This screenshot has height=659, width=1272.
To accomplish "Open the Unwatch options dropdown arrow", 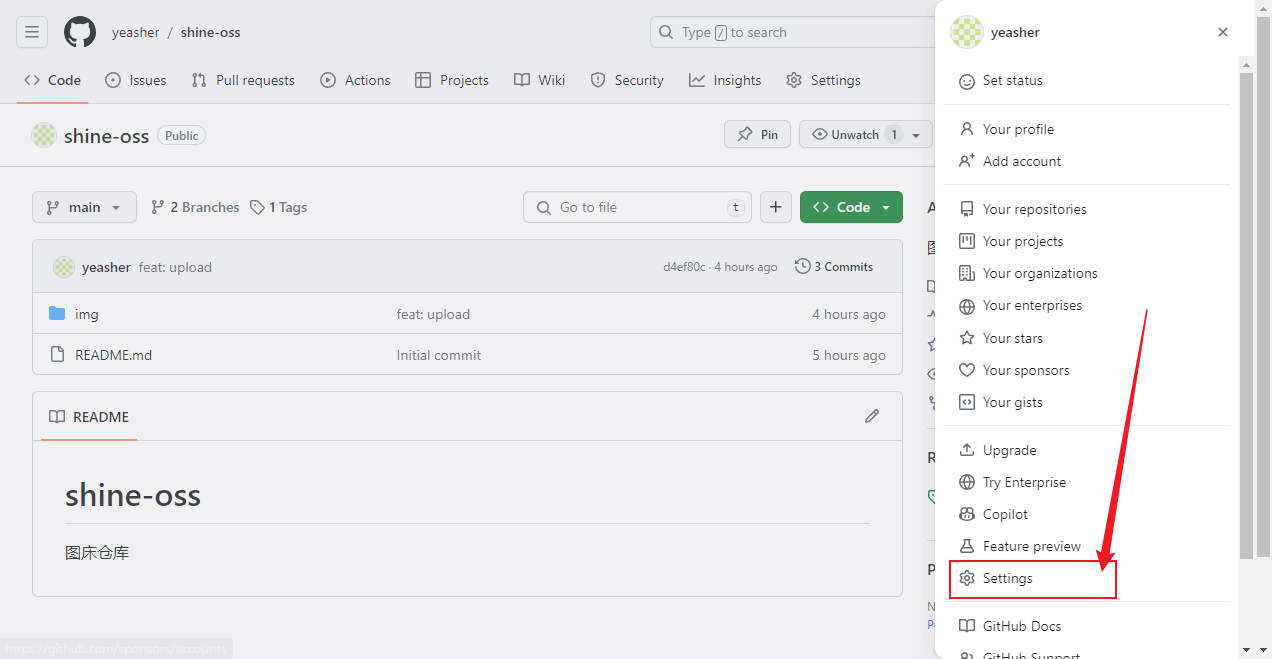I will pyautogui.click(x=916, y=135).
